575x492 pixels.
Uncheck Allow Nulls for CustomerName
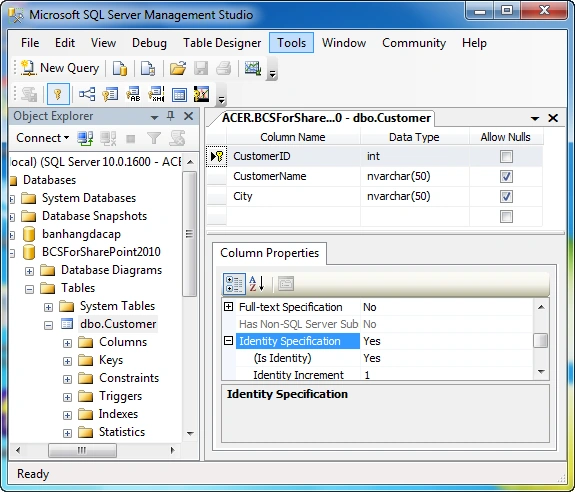(506, 176)
